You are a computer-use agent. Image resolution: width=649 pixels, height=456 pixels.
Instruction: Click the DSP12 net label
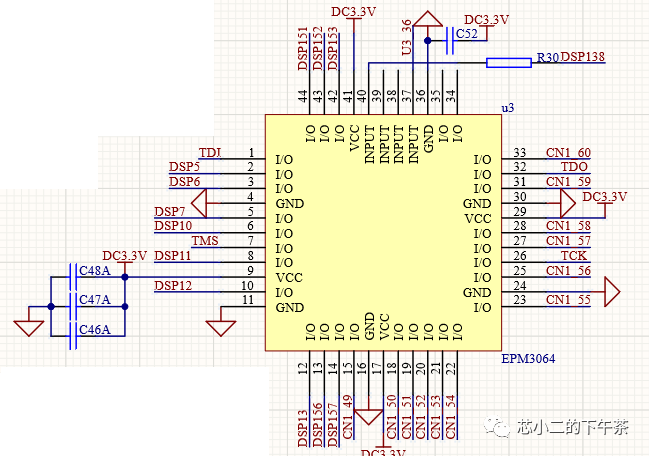click(x=173, y=286)
